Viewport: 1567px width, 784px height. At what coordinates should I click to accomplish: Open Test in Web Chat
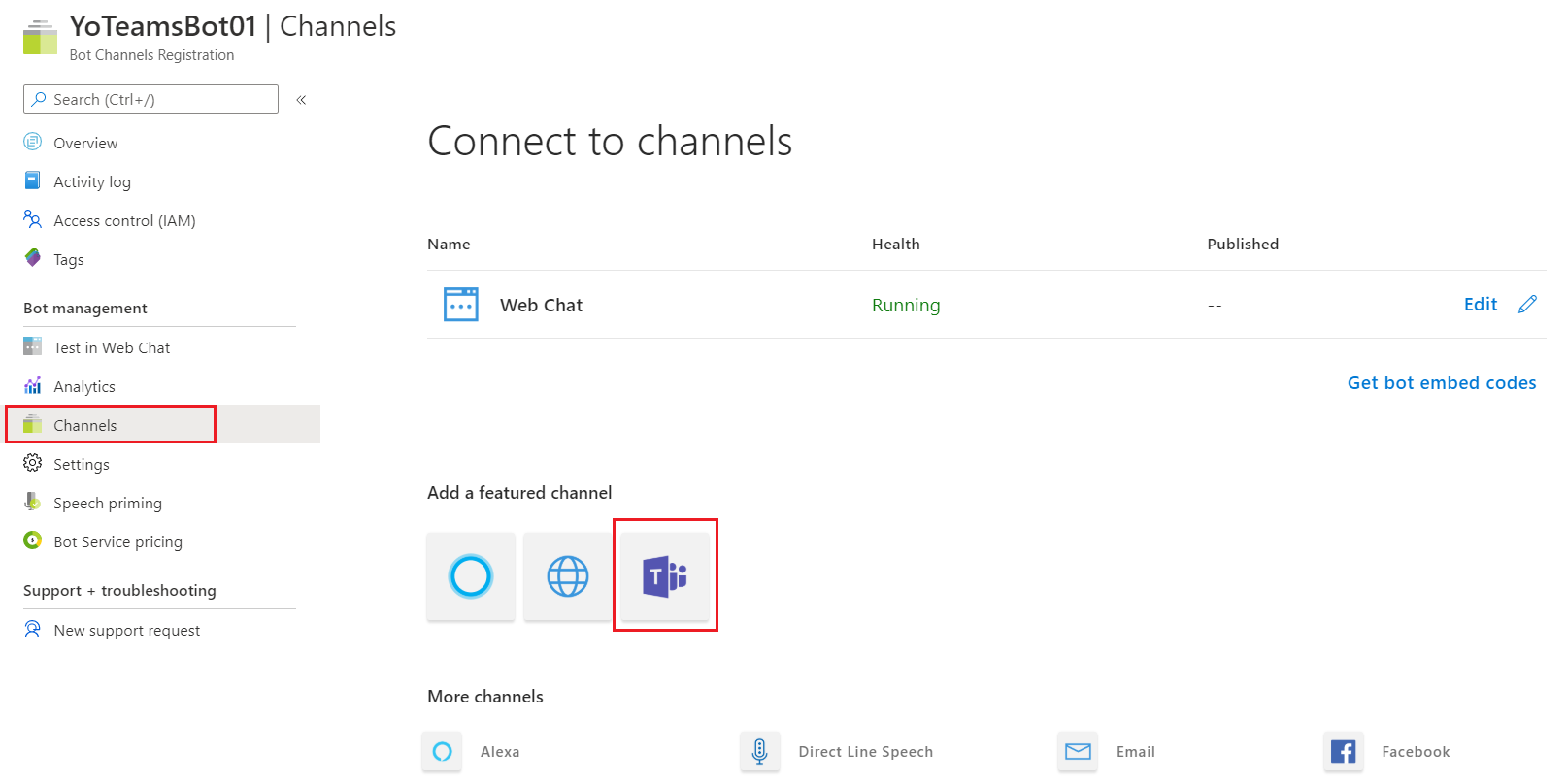[112, 348]
